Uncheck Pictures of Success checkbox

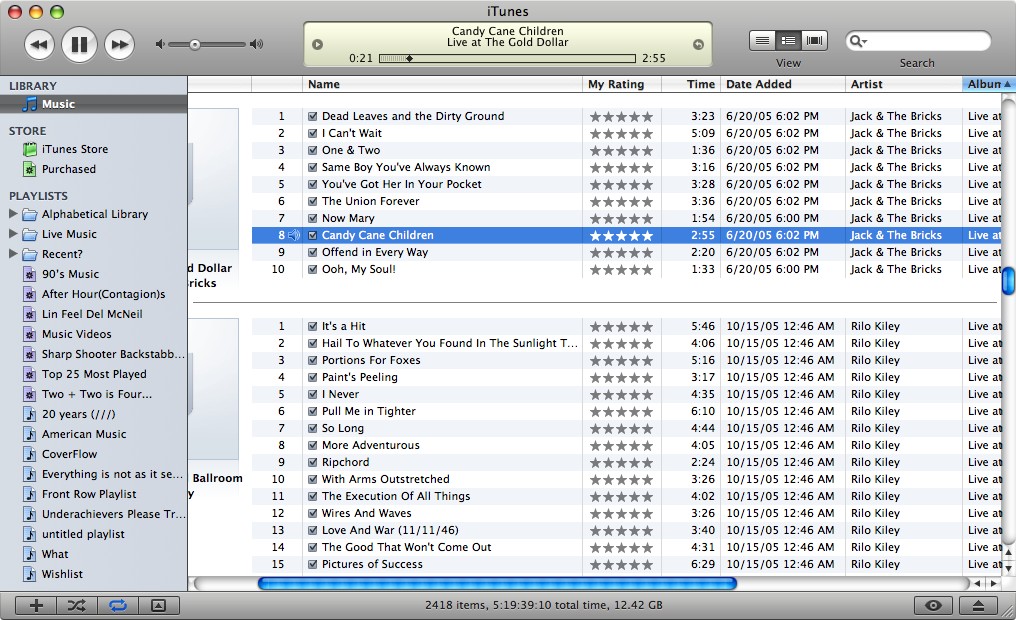[x=312, y=564]
